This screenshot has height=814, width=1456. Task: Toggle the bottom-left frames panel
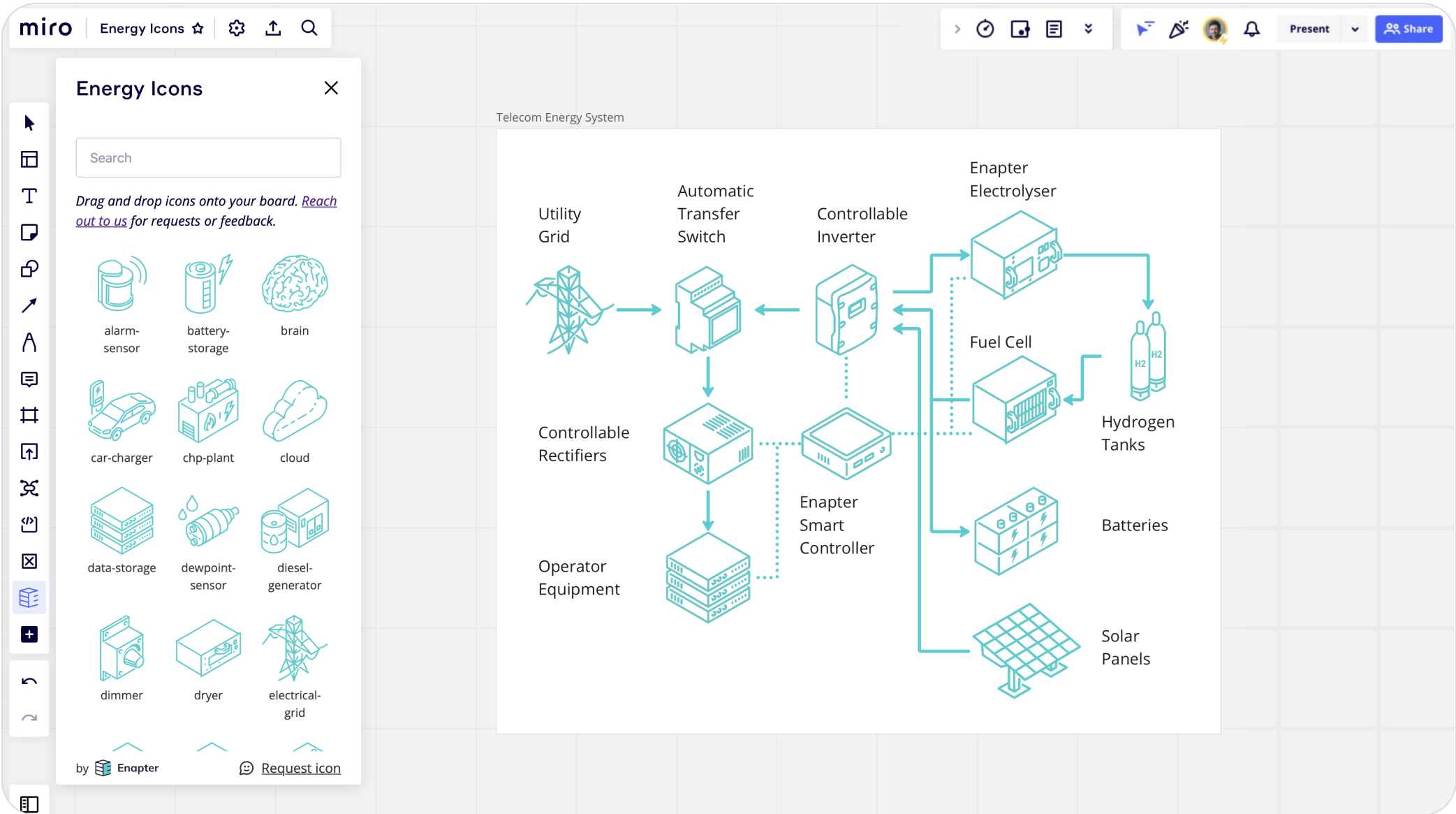tap(29, 804)
